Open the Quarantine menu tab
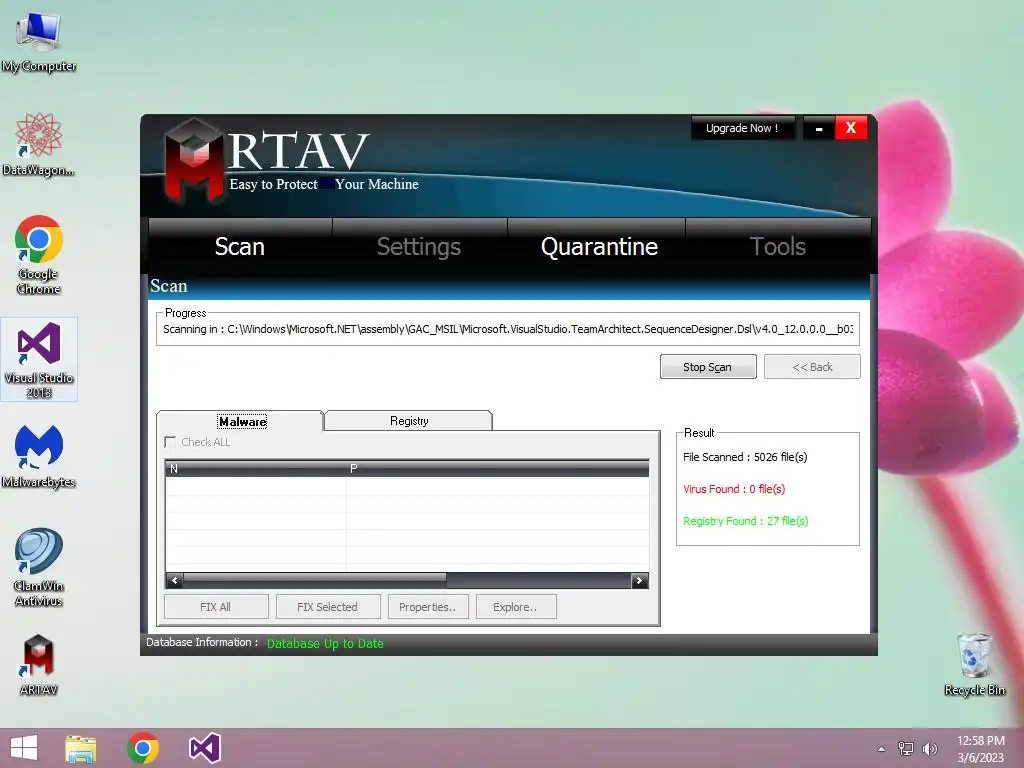1024x768 pixels. tap(599, 246)
